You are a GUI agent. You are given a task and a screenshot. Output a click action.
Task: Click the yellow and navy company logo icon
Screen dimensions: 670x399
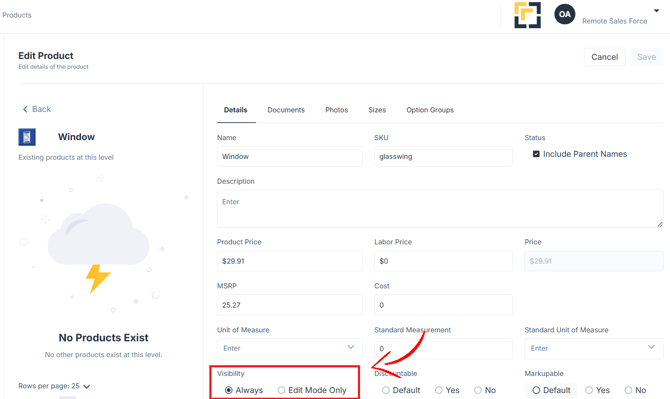(x=527, y=15)
